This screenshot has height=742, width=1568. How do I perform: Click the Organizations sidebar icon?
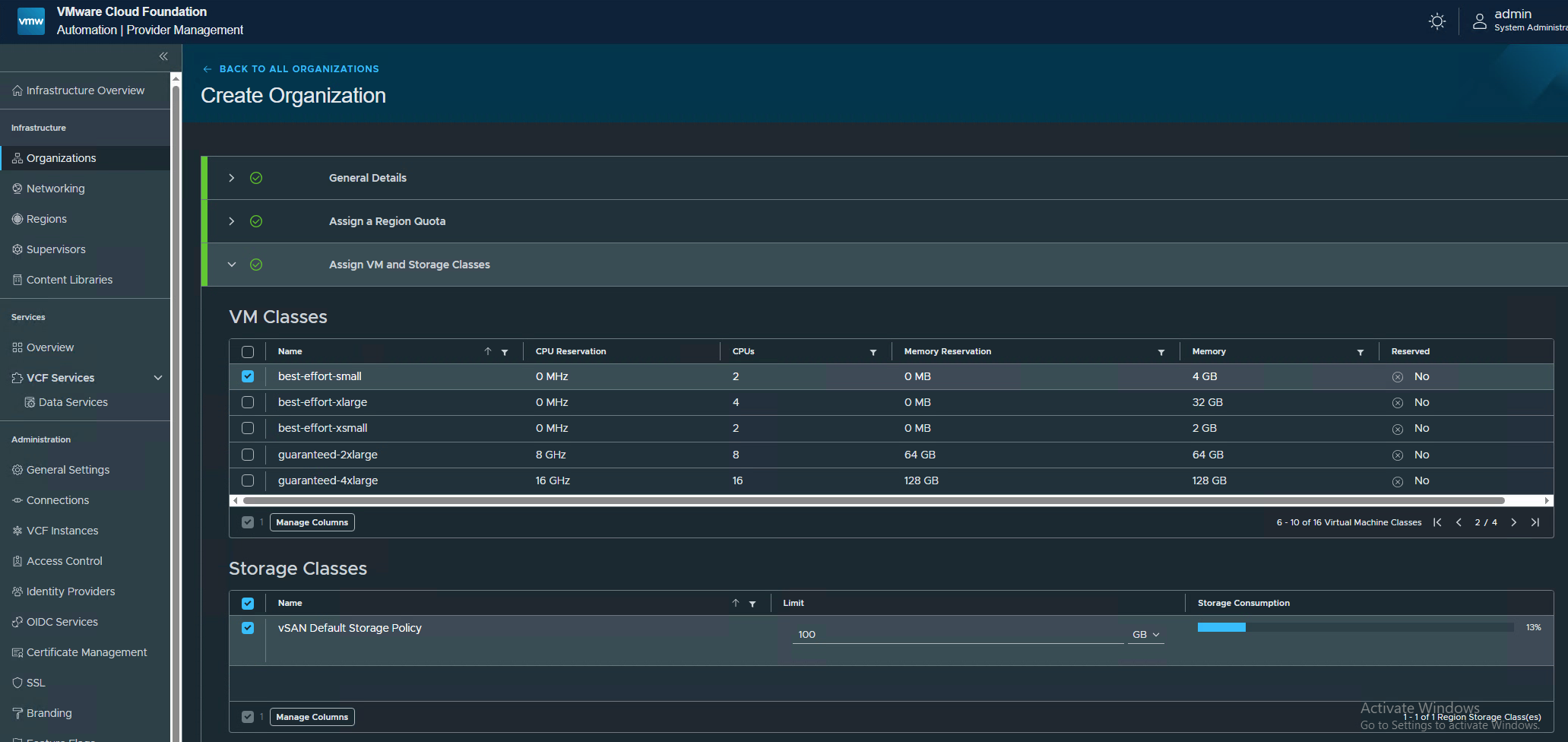click(x=17, y=158)
